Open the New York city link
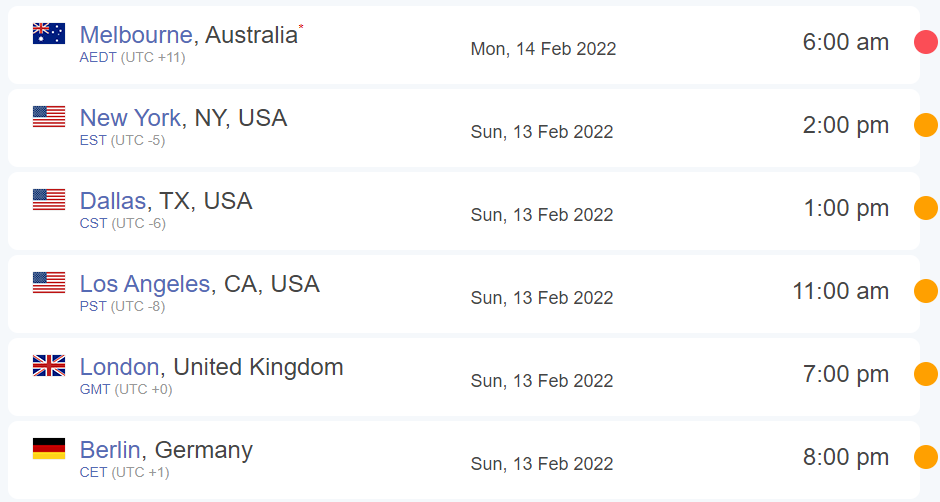 click(x=130, y=118)
